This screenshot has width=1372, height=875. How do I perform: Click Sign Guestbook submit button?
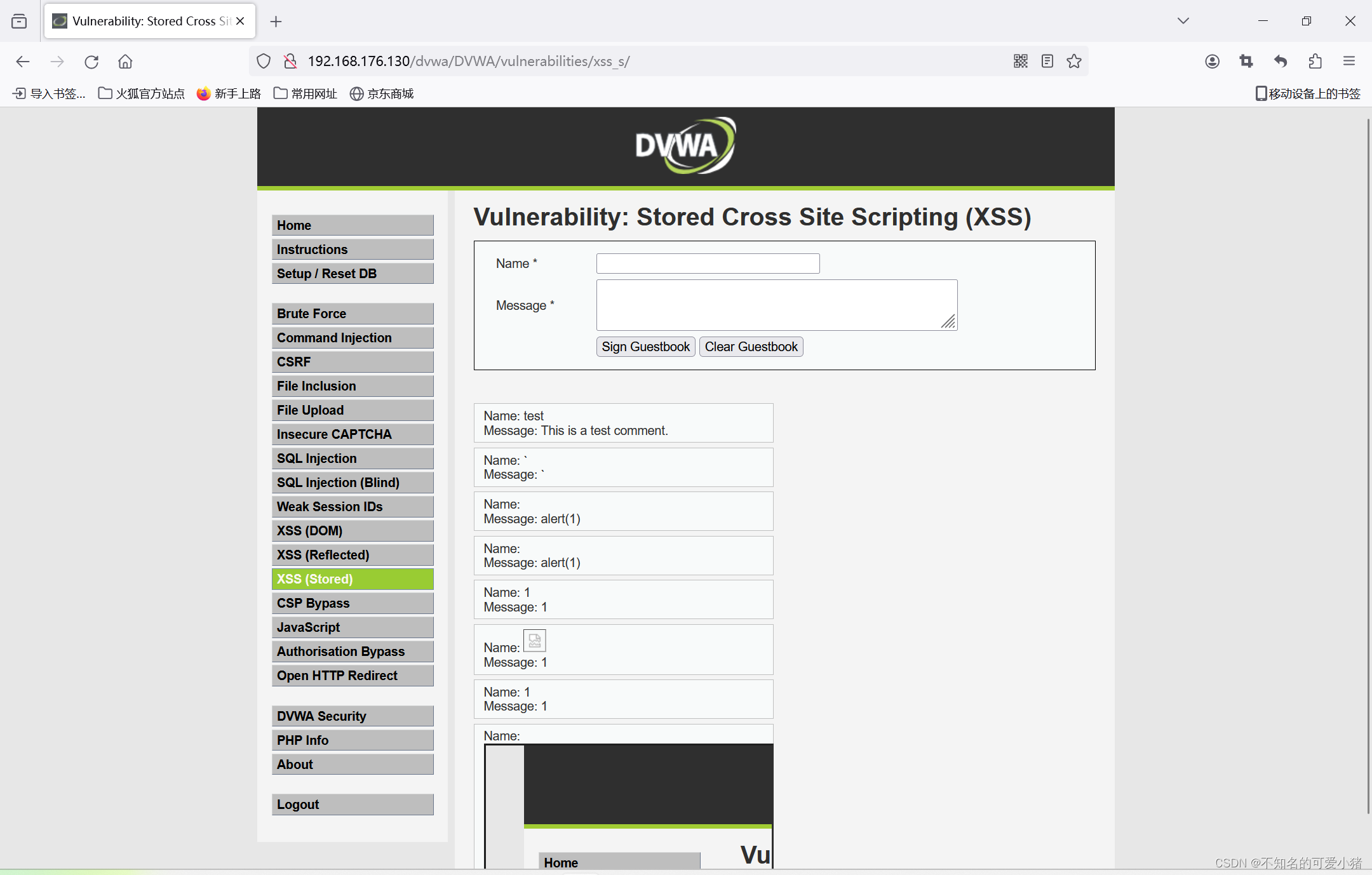point(645,347)
